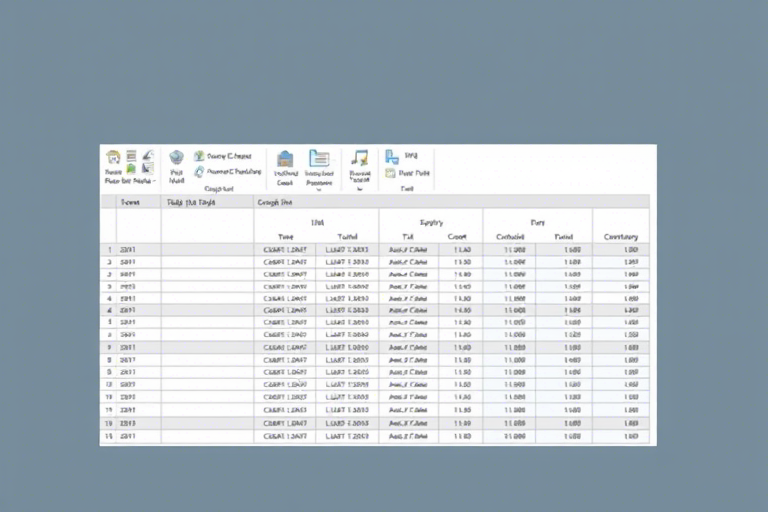The height and width of the screenshot is (512, 768).
Task: Click the green tree icon in the ribbon
Action: [199, 156]
